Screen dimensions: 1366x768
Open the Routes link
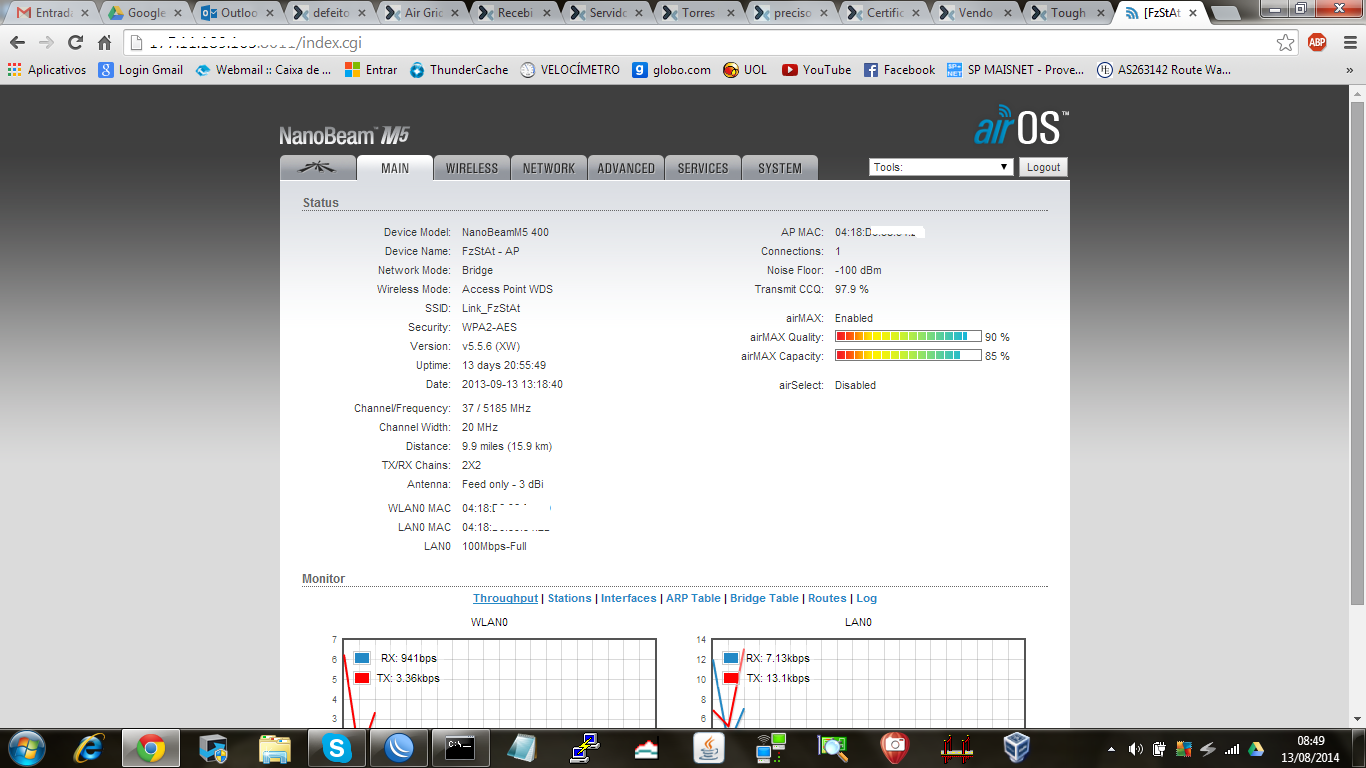(x=827, y=598)
